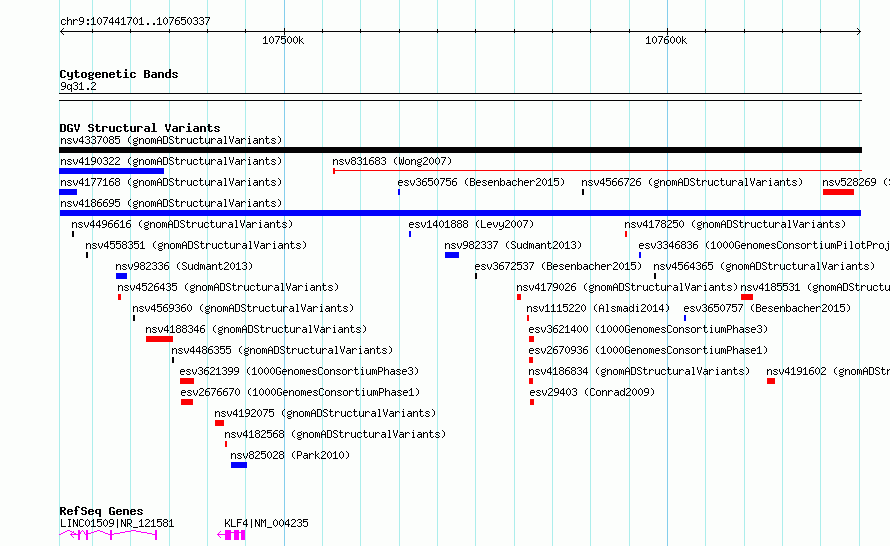
Task: Open nsv4186695 variant label
Action: (171, 203)
